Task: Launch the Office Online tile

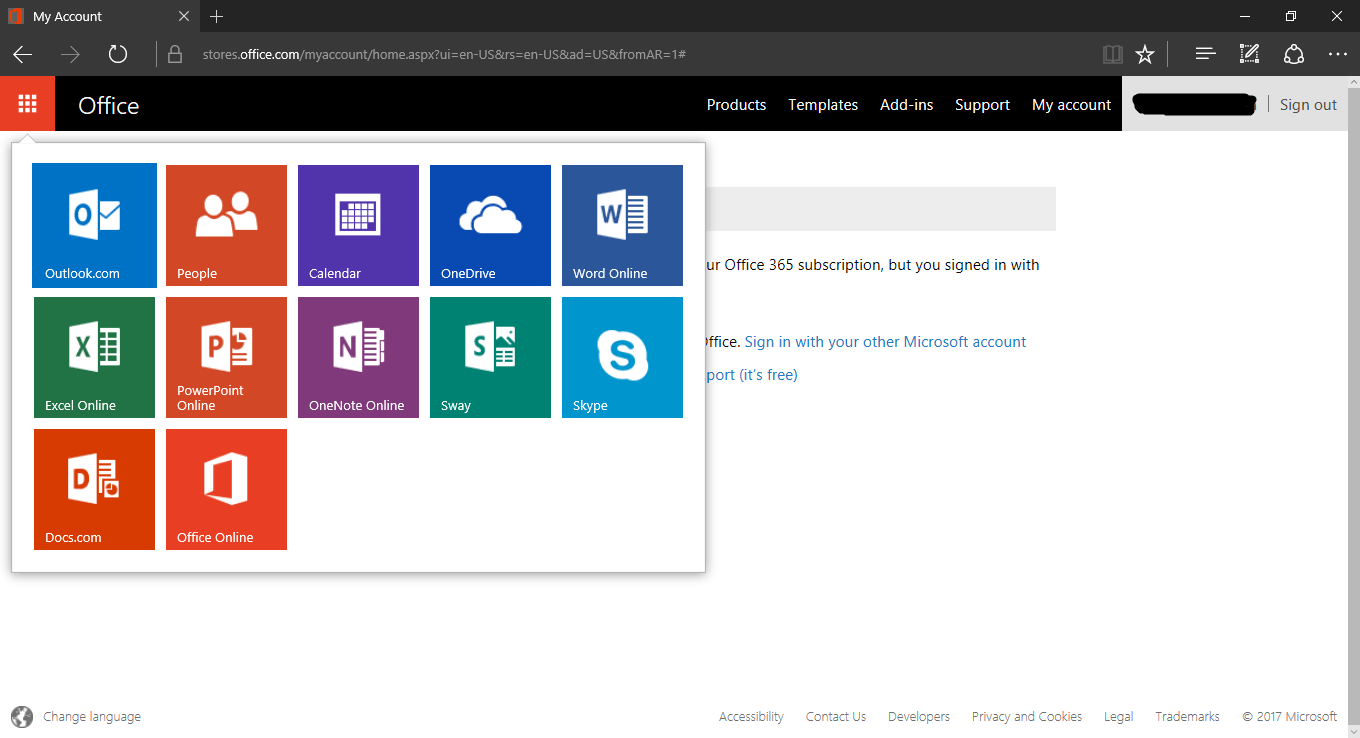Action: point(226,489)
